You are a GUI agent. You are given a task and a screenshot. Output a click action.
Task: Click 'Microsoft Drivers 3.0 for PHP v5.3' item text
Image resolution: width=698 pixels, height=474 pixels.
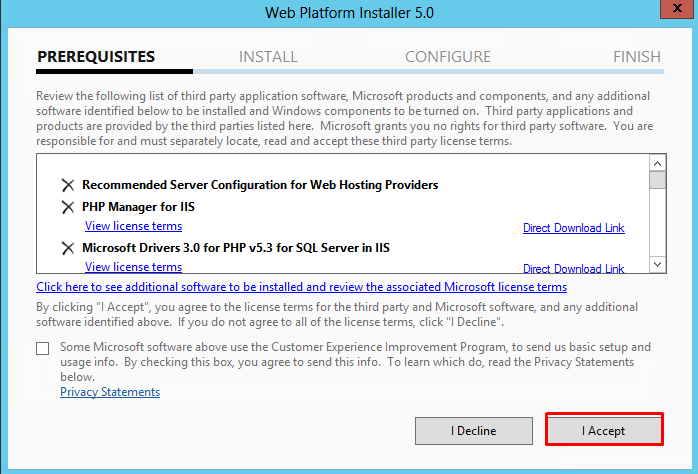pyautogui.click(x=236, y=247)
